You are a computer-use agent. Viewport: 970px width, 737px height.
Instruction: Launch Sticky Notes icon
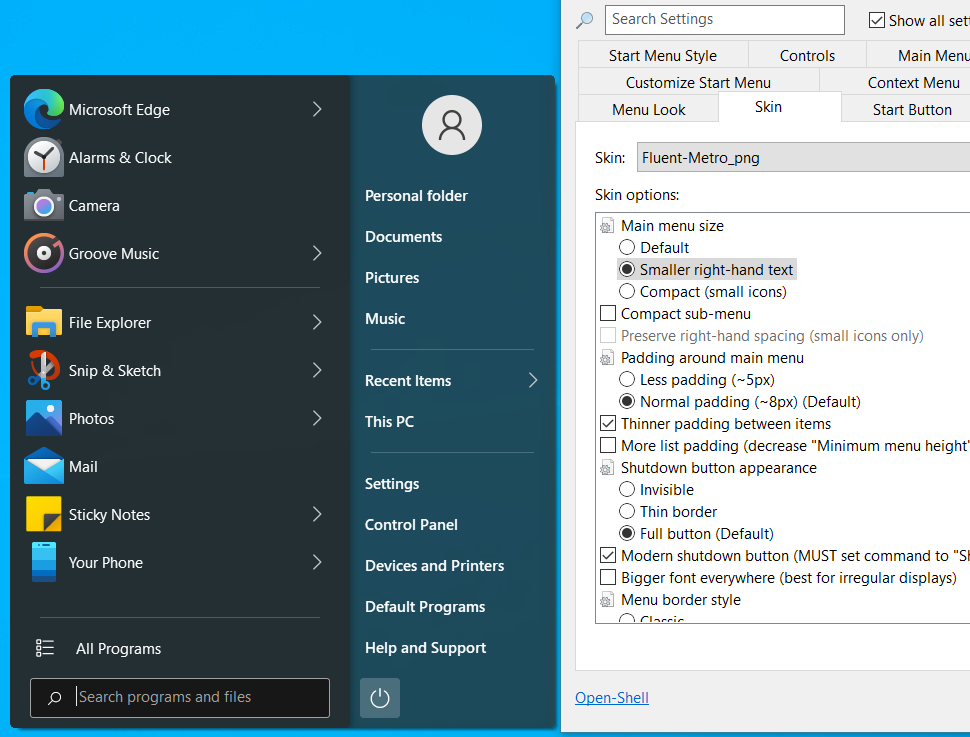[43, 514]
